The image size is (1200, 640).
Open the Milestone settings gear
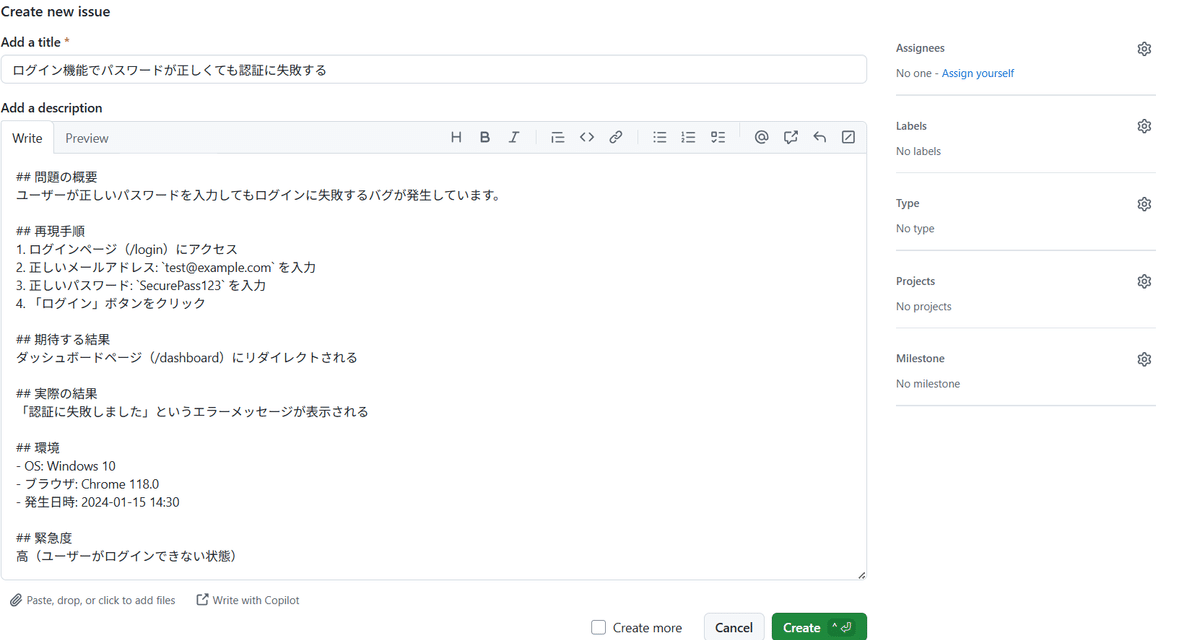1144,358
